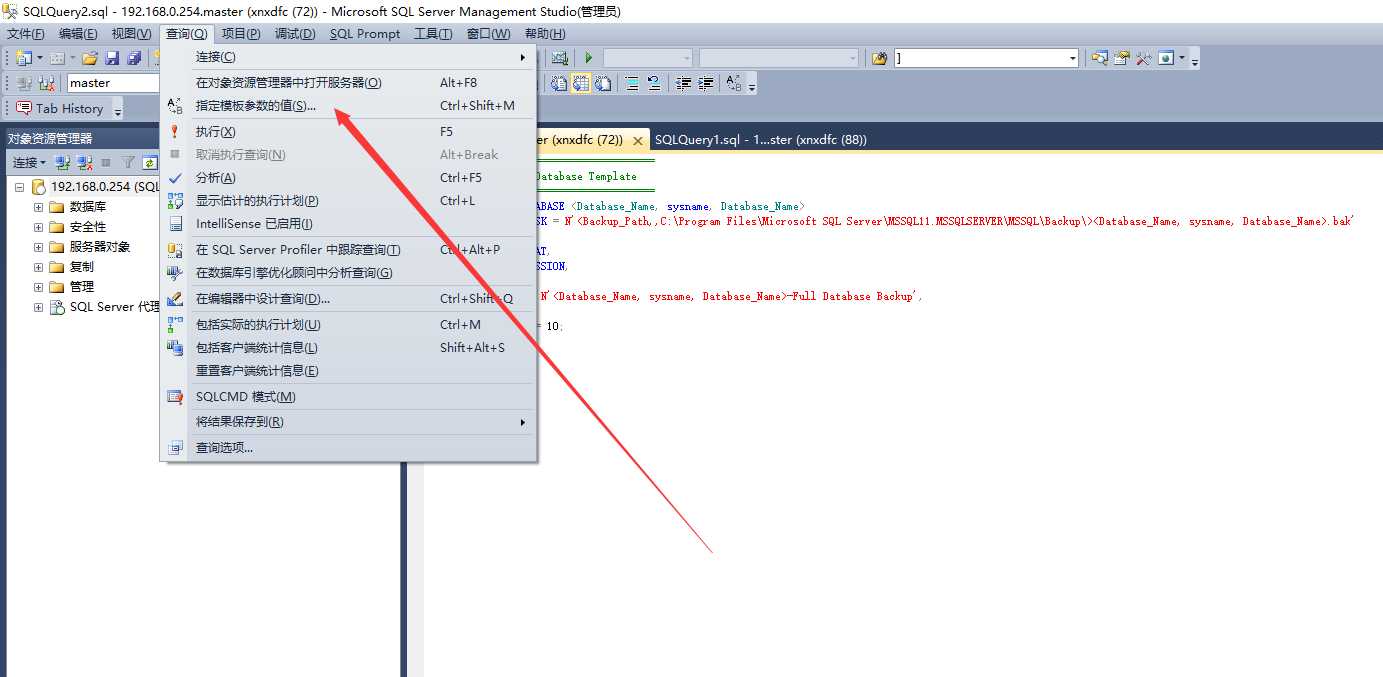This screenshot has height=677, width=1383.
Task: Open the master database combo box
Action: [113, 83]
